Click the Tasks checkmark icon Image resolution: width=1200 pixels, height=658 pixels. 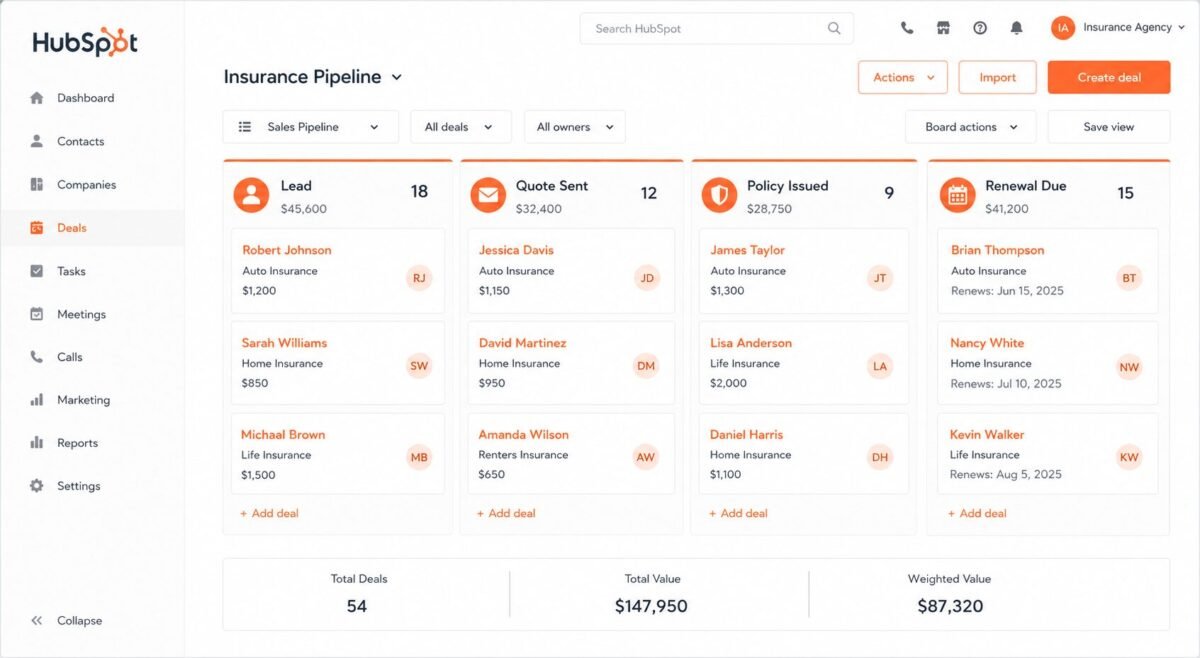tap(37, 271)
